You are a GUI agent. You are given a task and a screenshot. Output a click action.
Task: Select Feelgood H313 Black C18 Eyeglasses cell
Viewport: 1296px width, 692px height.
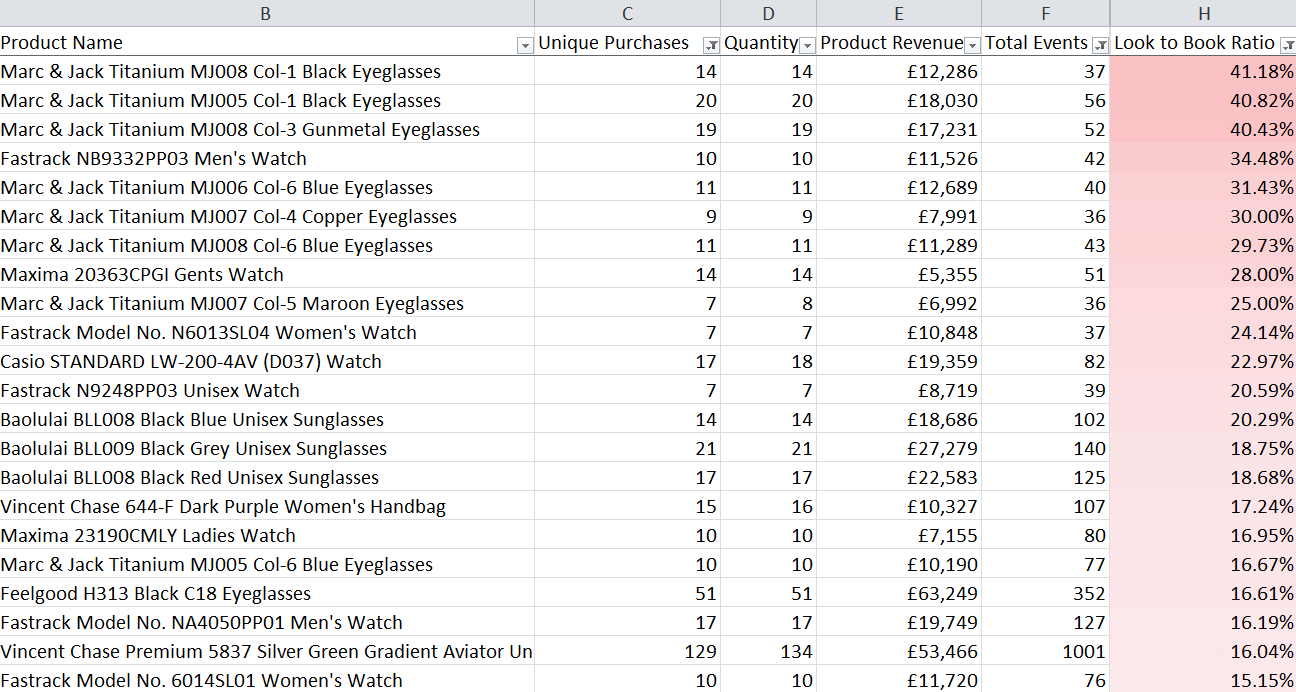click(x=267, y=593)
